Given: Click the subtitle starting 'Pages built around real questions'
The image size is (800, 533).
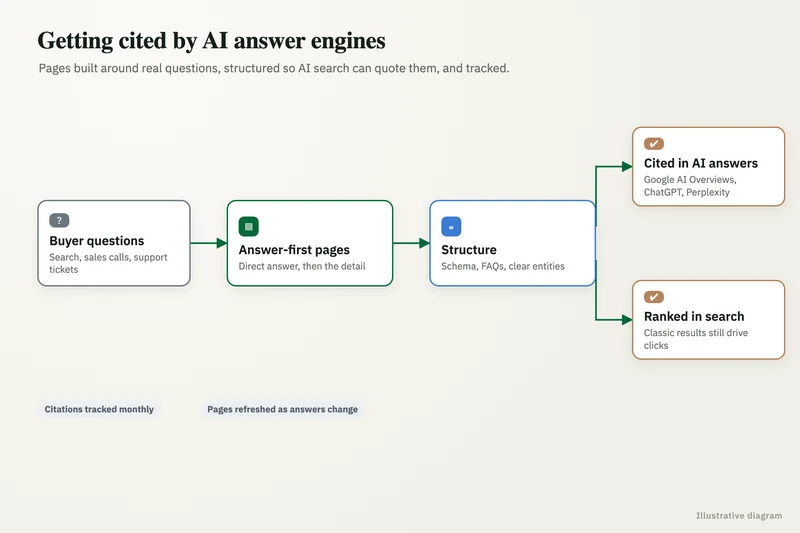Looking at the screenshot, I should click(274, 68).
